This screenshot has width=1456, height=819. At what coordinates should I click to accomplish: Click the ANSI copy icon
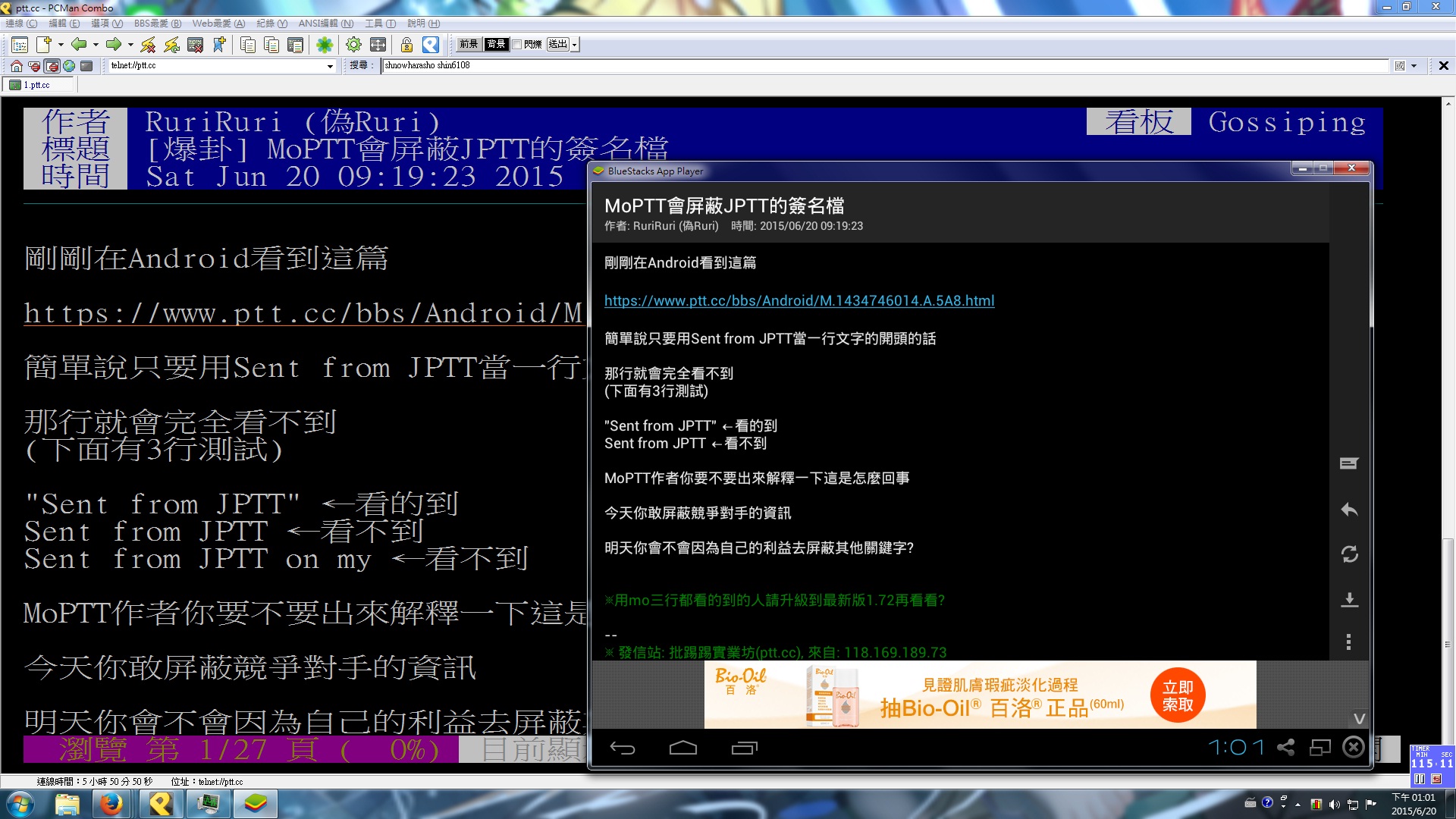[271, 45]
